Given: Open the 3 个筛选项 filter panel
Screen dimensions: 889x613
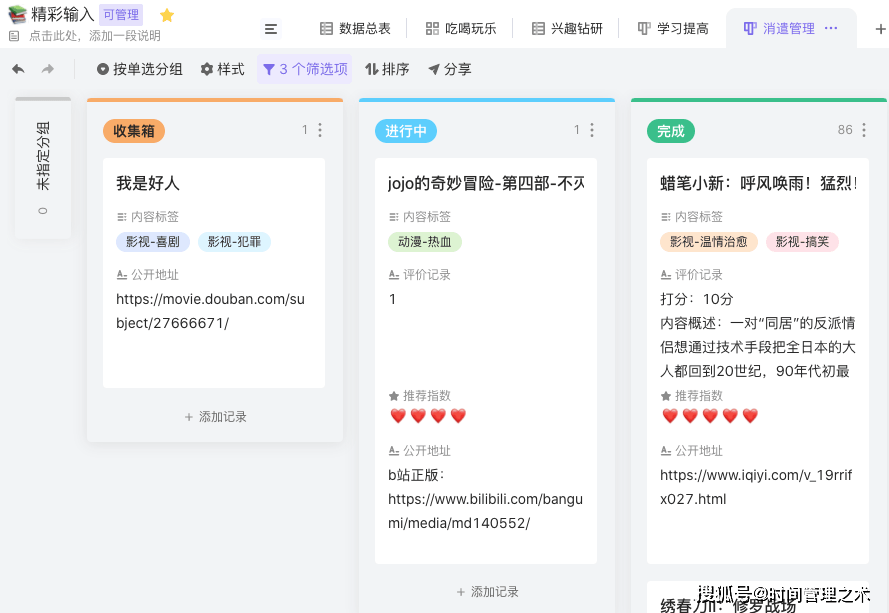Looking at the screenshot, I should (x=305, y=69).
